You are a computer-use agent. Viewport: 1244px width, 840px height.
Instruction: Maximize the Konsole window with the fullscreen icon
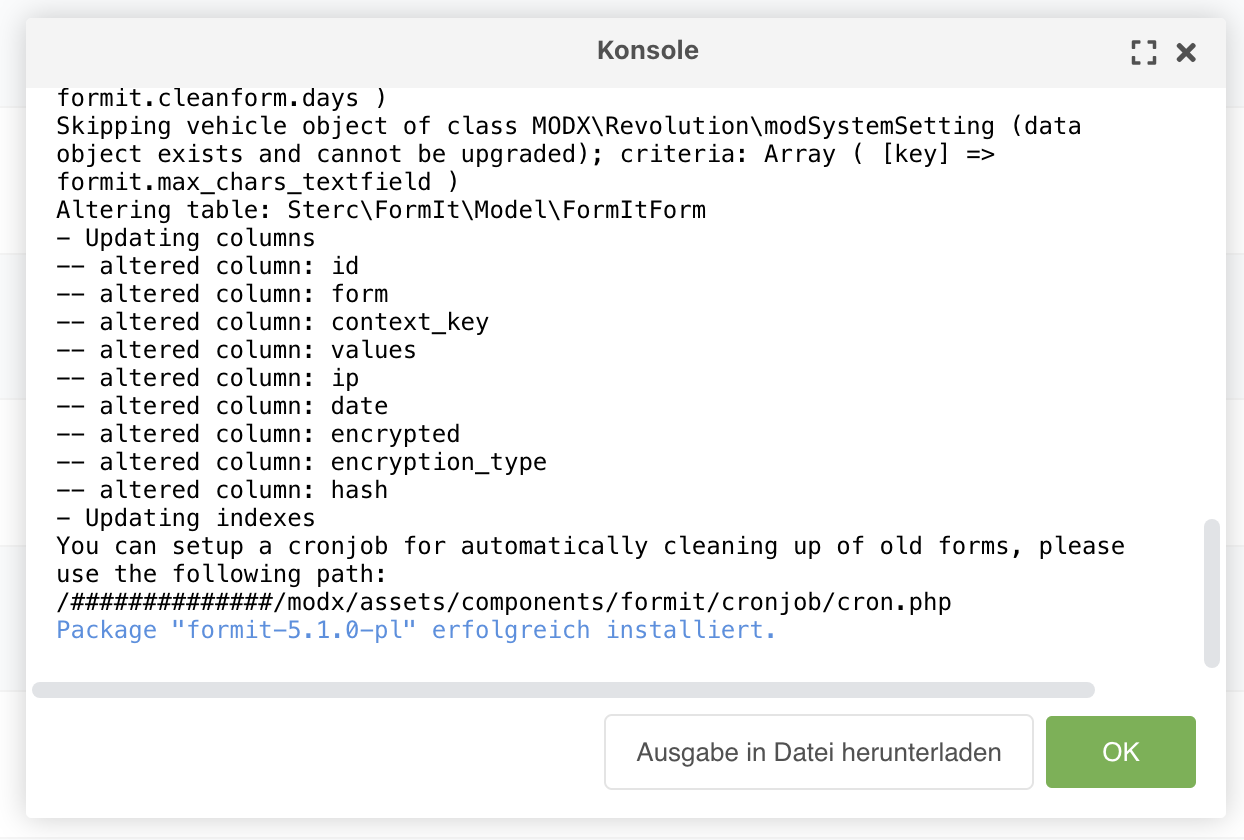pyautogui.click(x=1143, y=52)
